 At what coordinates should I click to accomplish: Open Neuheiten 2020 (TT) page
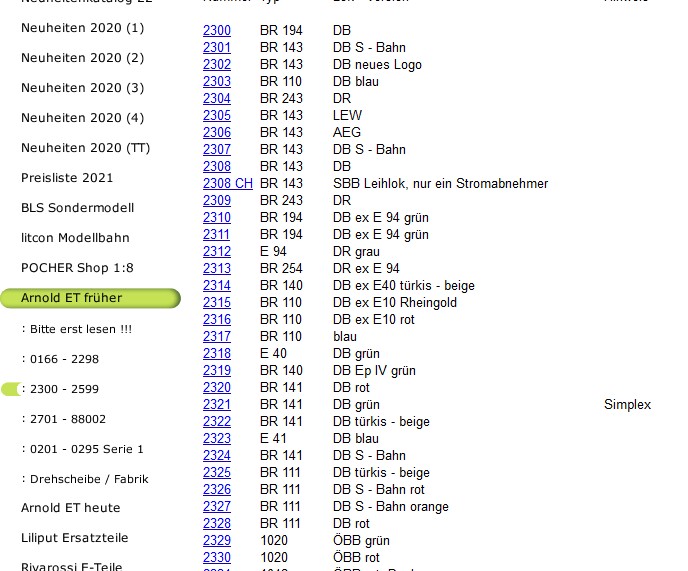[x=86, y=148]
